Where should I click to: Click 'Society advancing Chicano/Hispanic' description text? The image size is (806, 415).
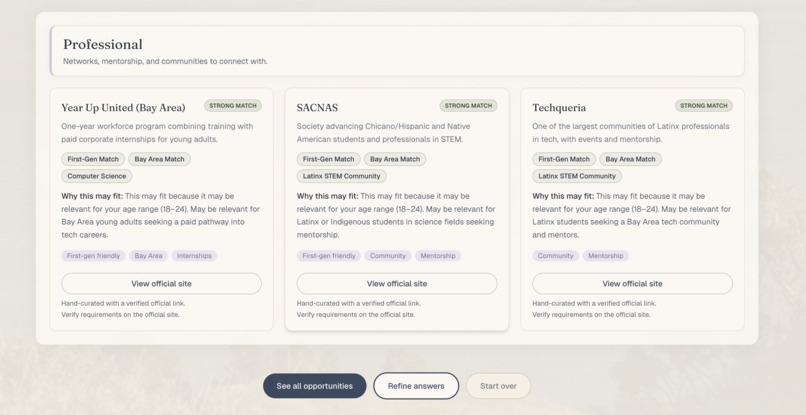pyautogui.click(x=383, y=133)
